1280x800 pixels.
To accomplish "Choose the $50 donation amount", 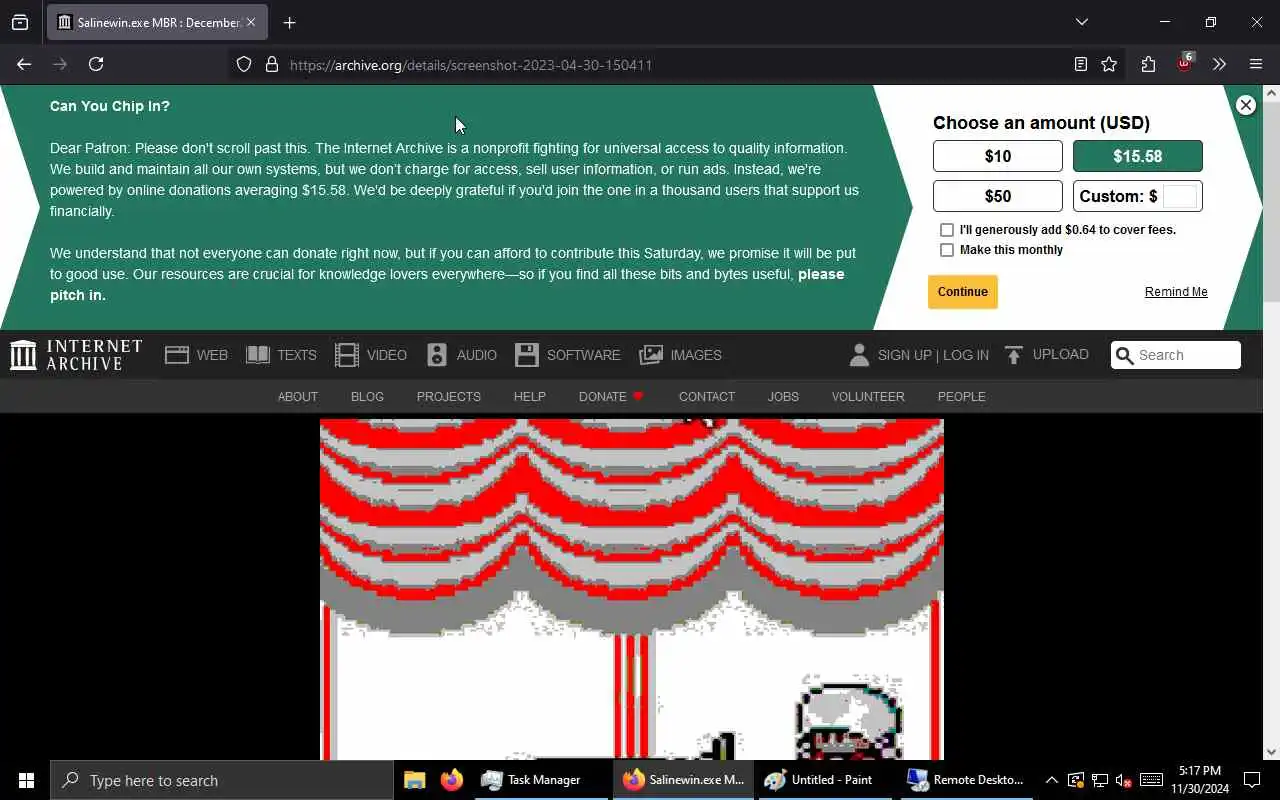I will coord(998,196).
